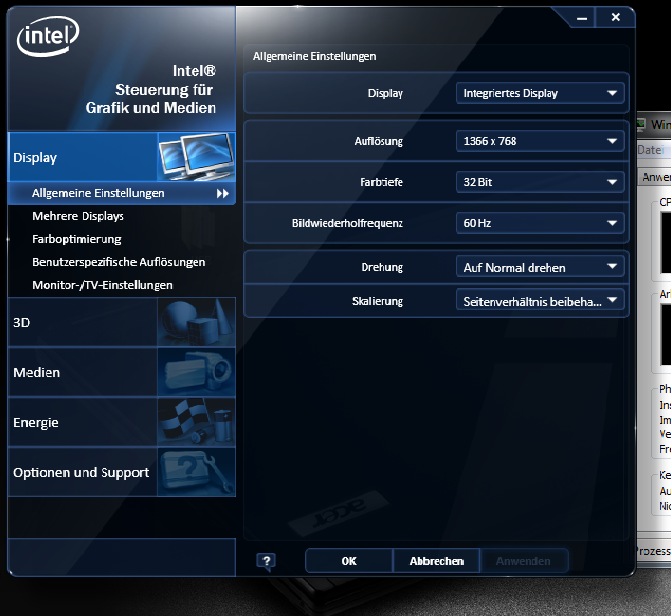Screen dimensions: 671x616
Task: Open Monitor-/TV-Einstellungen
Action: [x=102, y=285]
